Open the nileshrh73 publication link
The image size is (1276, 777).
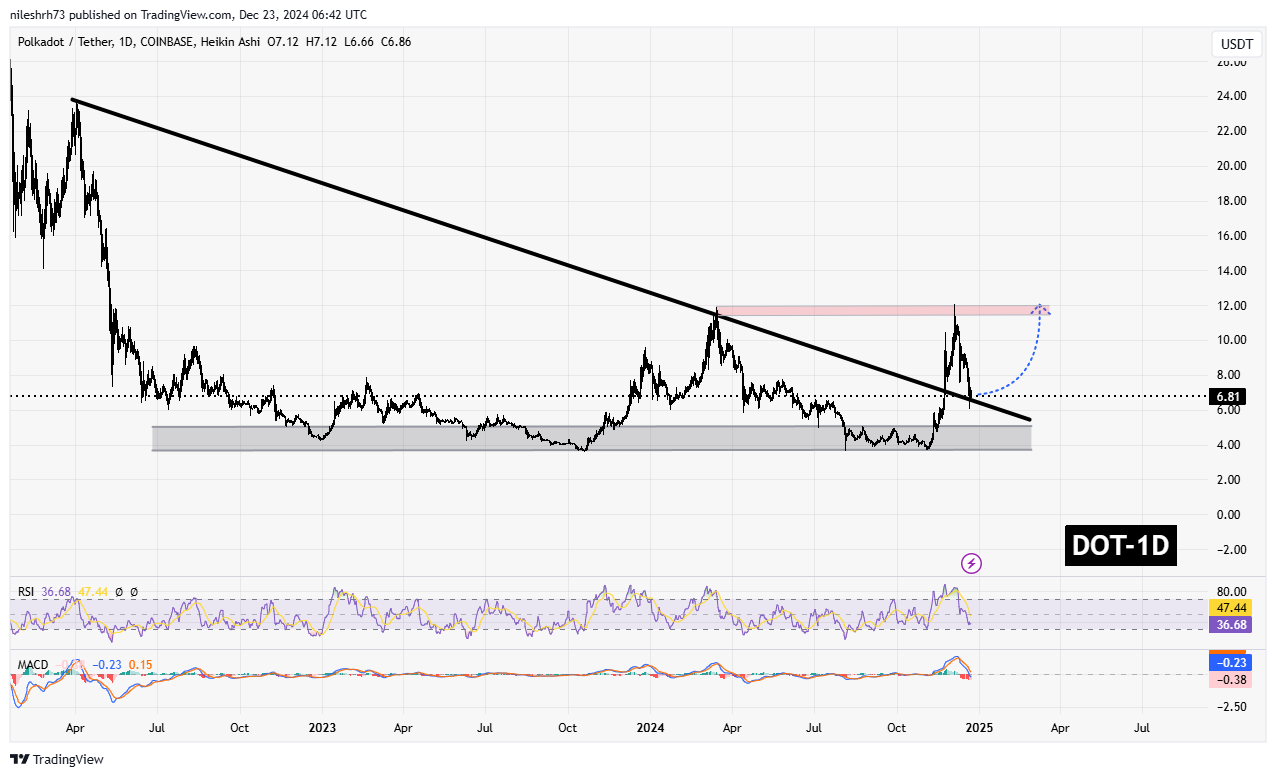click(38, 14)
